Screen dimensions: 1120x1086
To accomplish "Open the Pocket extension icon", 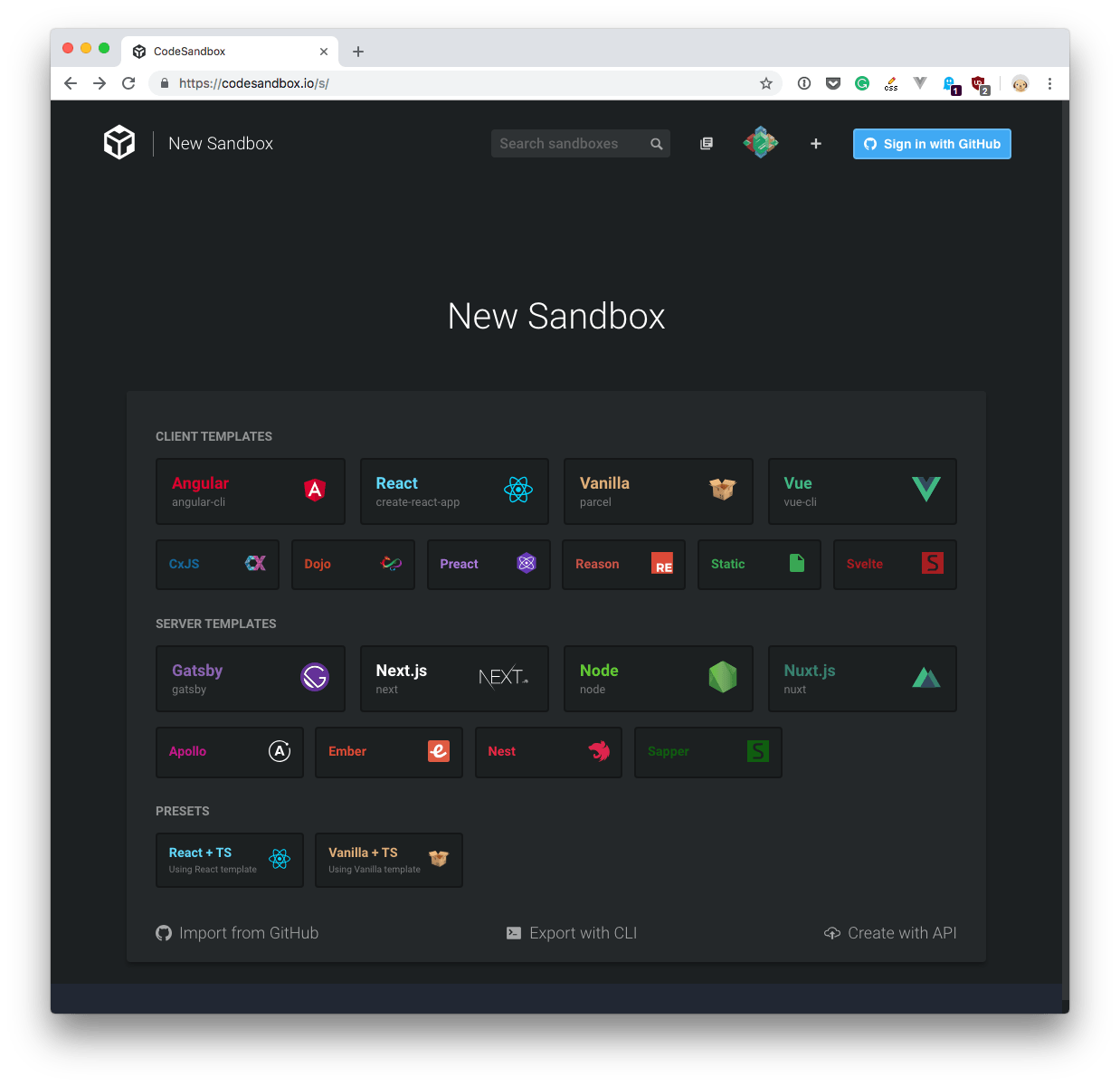I will tap(833, 83).
